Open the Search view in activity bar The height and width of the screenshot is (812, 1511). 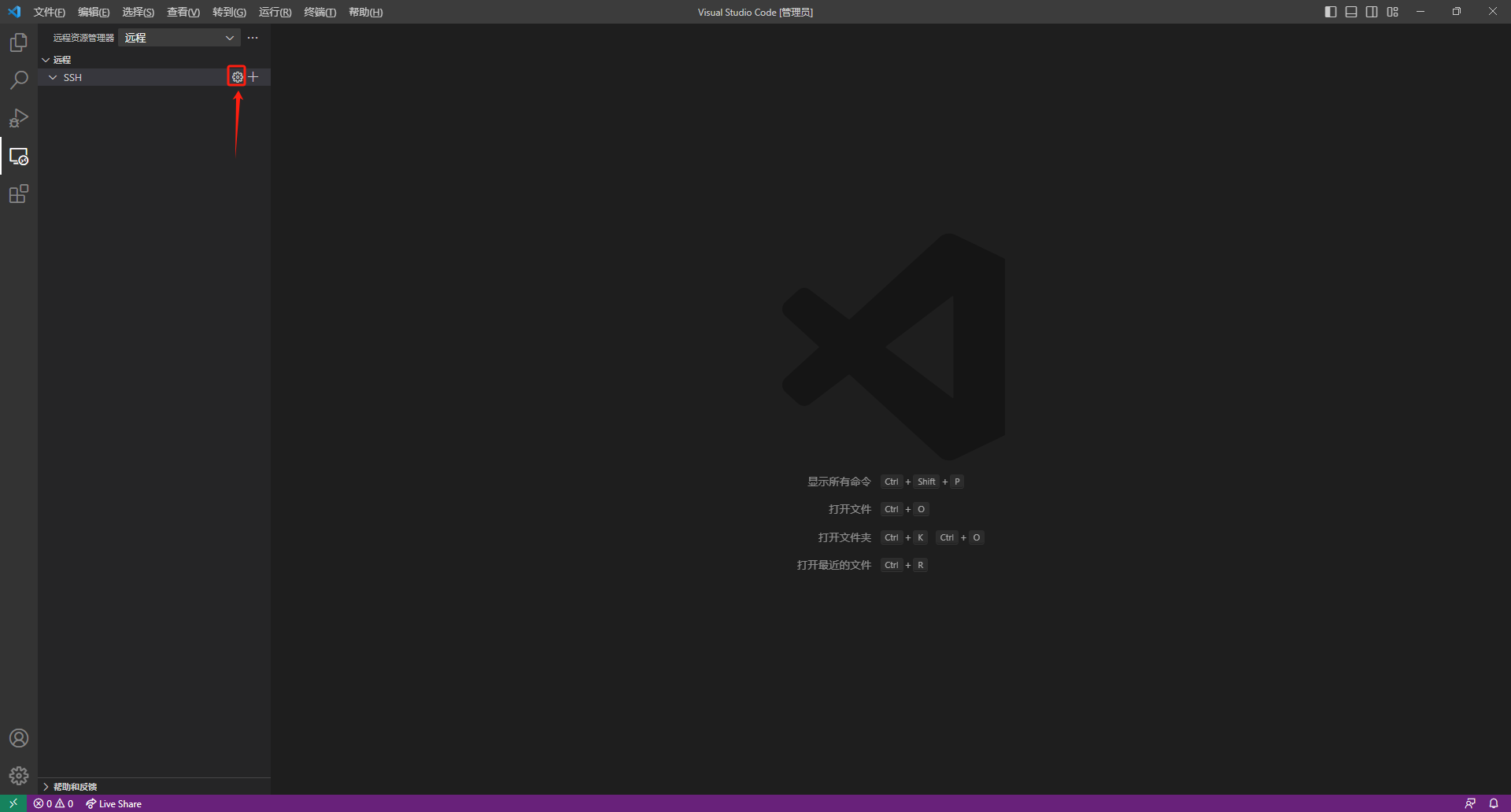19,80
